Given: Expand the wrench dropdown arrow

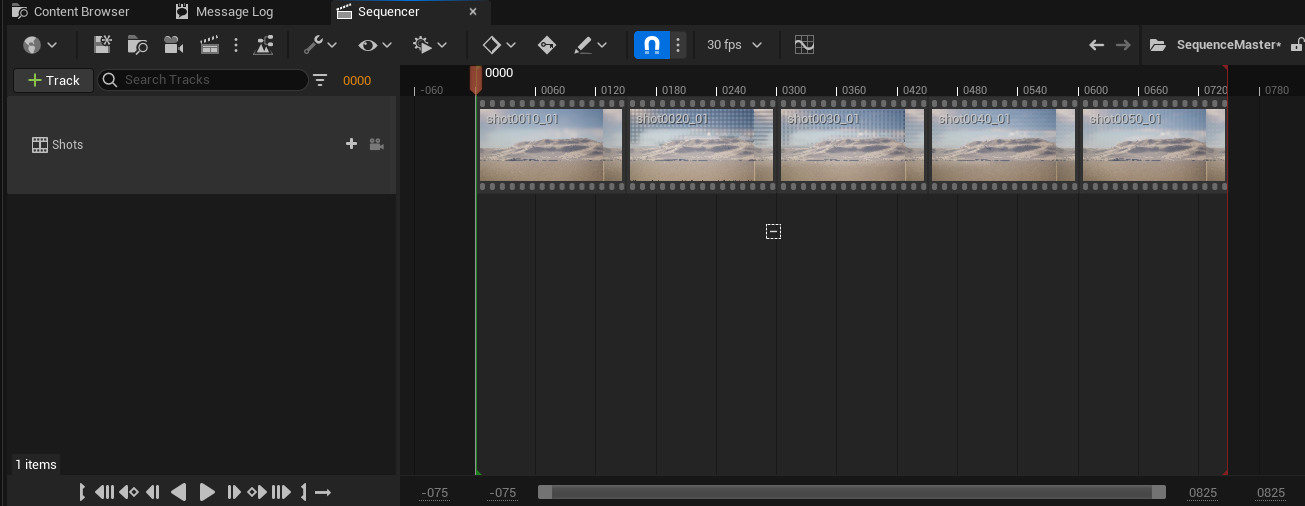Looking at the screenshot, I should point(332,45).
